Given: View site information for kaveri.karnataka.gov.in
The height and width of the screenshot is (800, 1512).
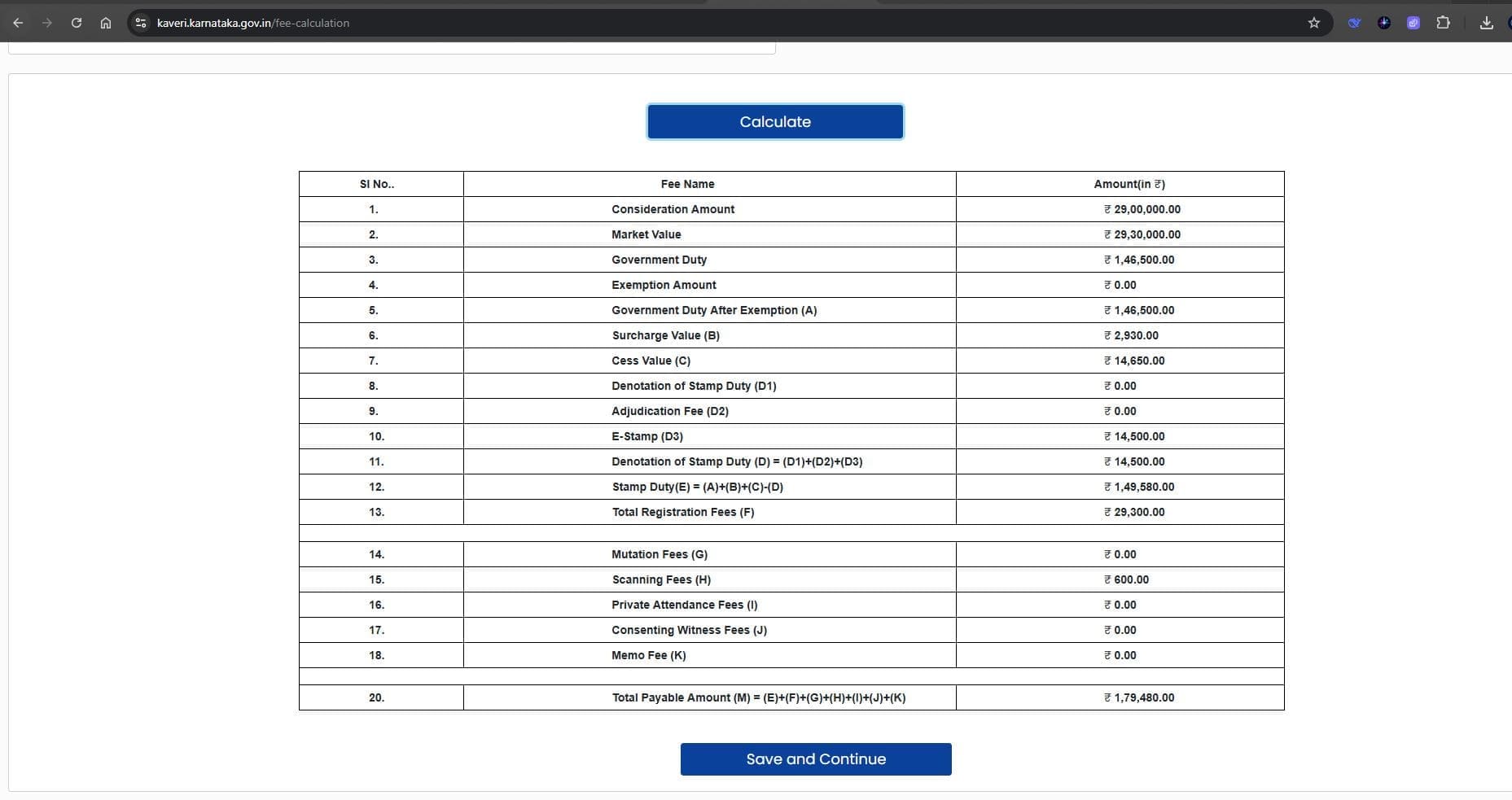Looking at the screenshot, I should (141, 23).
